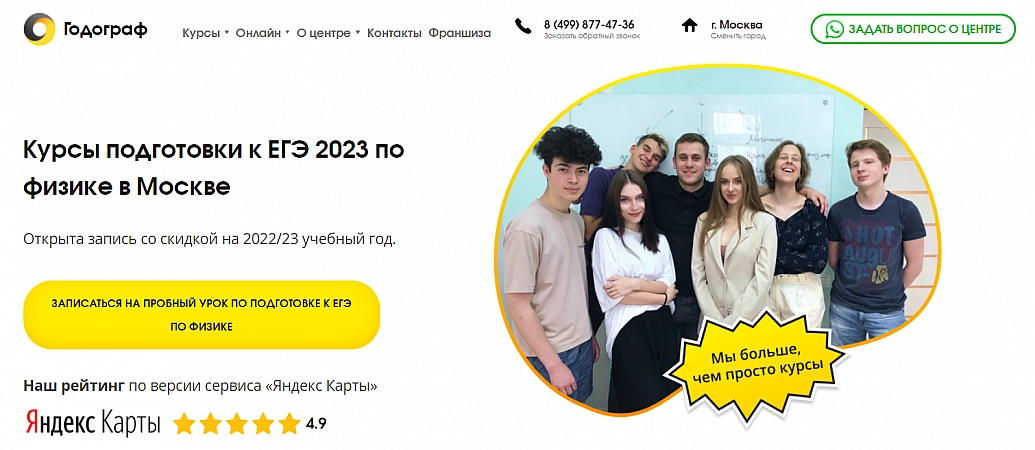Click the Яндекс Карты logo

[x=93, y=423]
